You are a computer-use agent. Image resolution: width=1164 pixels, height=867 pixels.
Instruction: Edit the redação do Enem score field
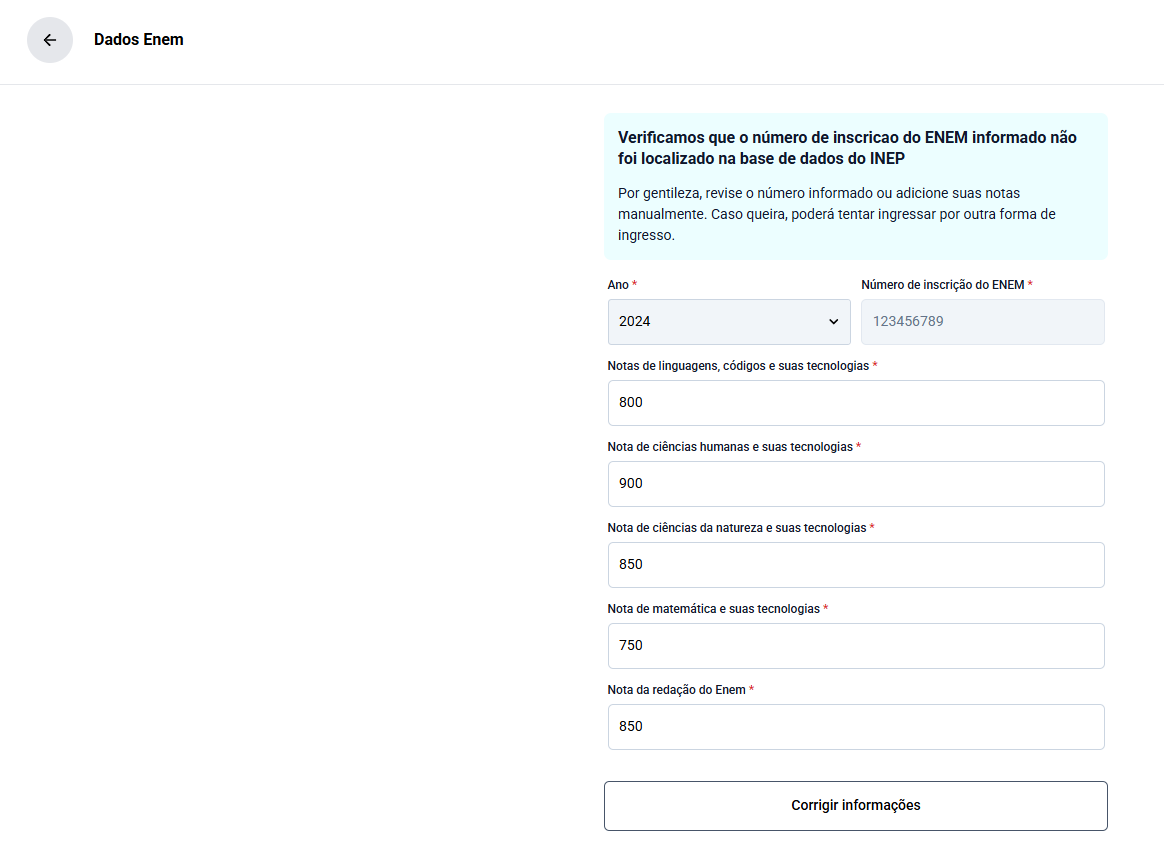point(856,726)
